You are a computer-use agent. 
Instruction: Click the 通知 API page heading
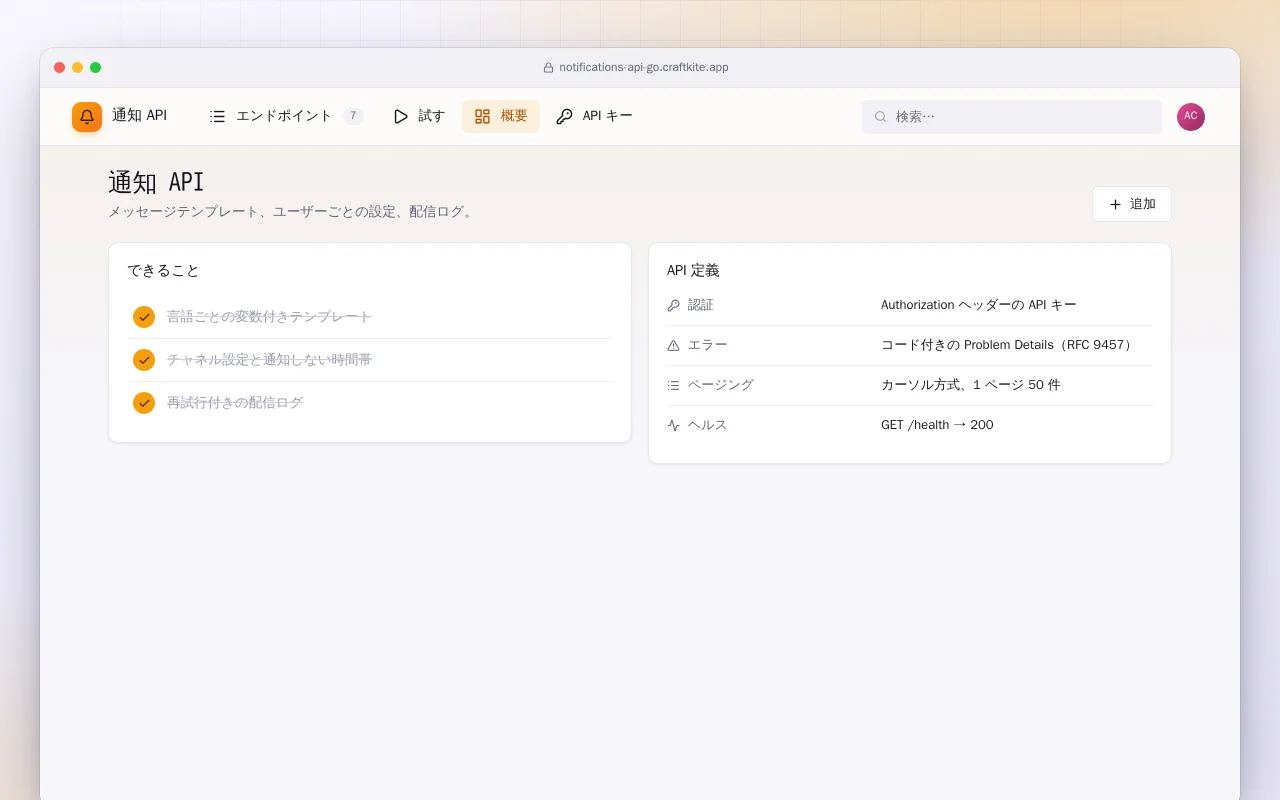pos(156,182)
